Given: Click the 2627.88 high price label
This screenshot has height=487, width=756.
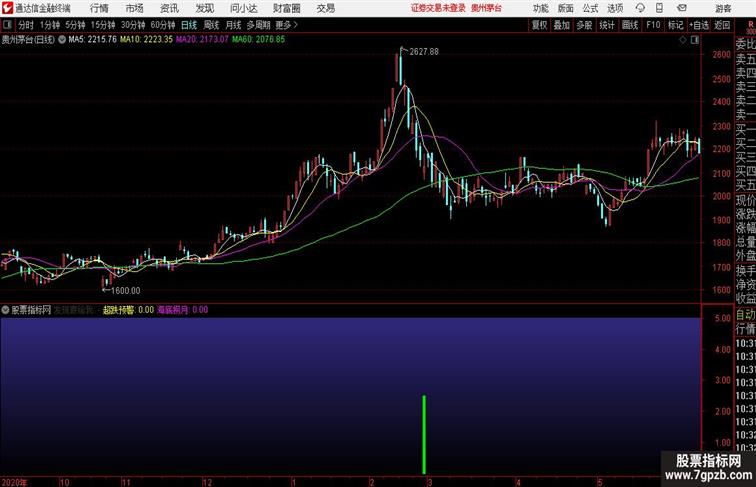Looking at the screenshot, I should 424,52.
